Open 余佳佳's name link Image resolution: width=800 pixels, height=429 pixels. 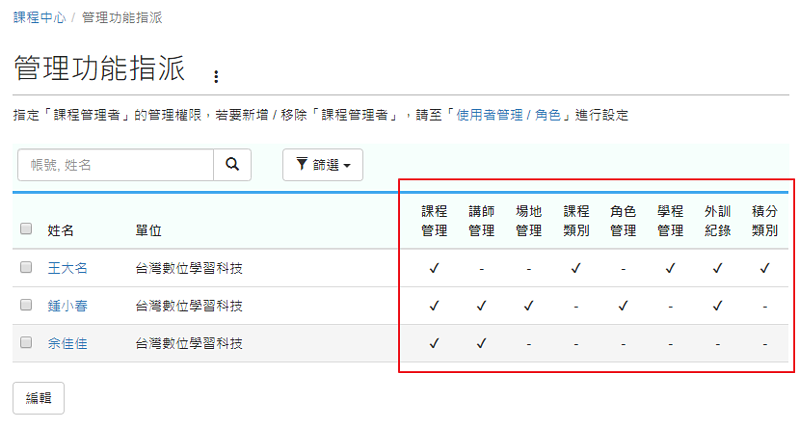coord(68,343)
